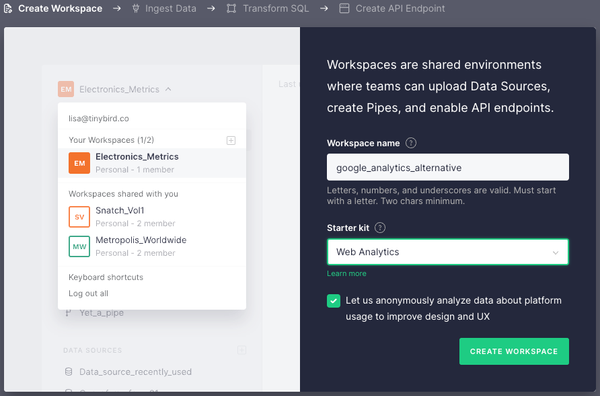The width and height of the screenshot is (600, 396).
Task: Click the EM avatar in workspace header
Action: 66,89
